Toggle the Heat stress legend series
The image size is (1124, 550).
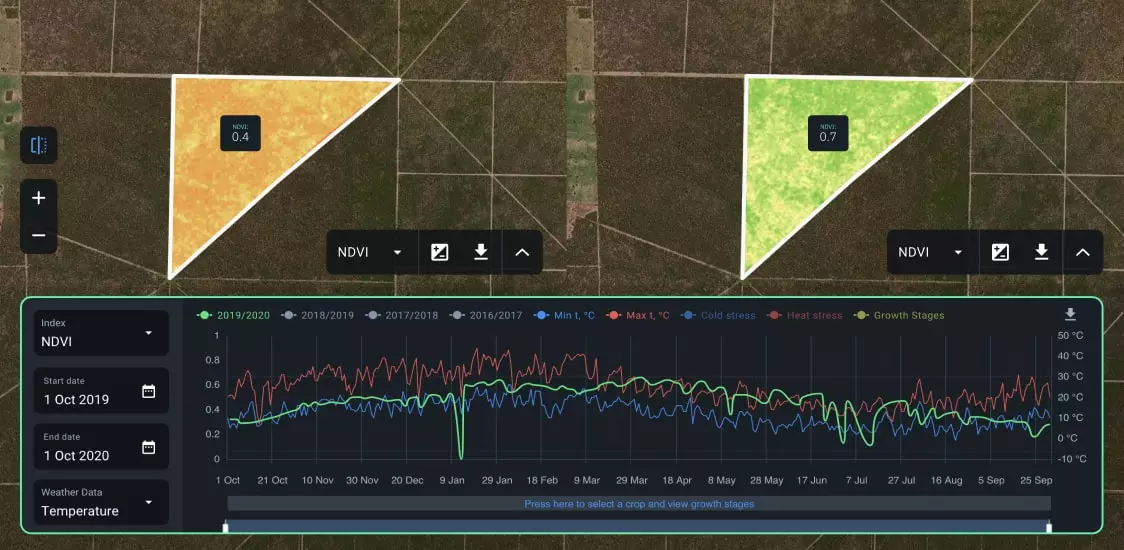coord(803,316)
